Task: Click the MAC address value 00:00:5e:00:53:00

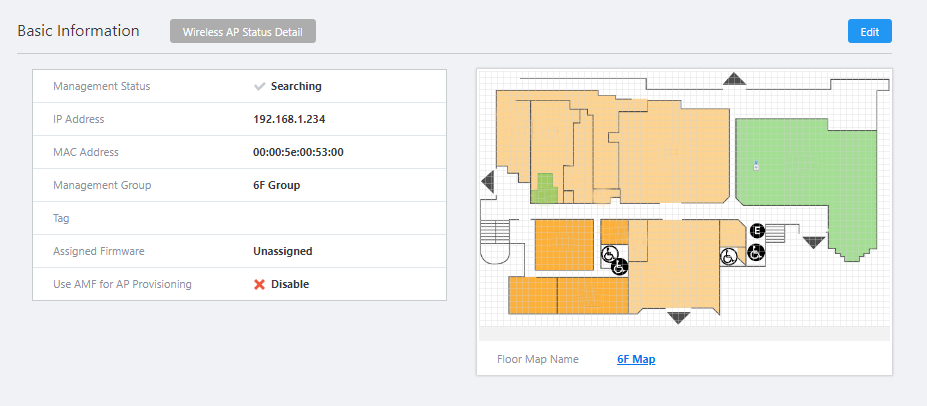Action: [299, 152]
